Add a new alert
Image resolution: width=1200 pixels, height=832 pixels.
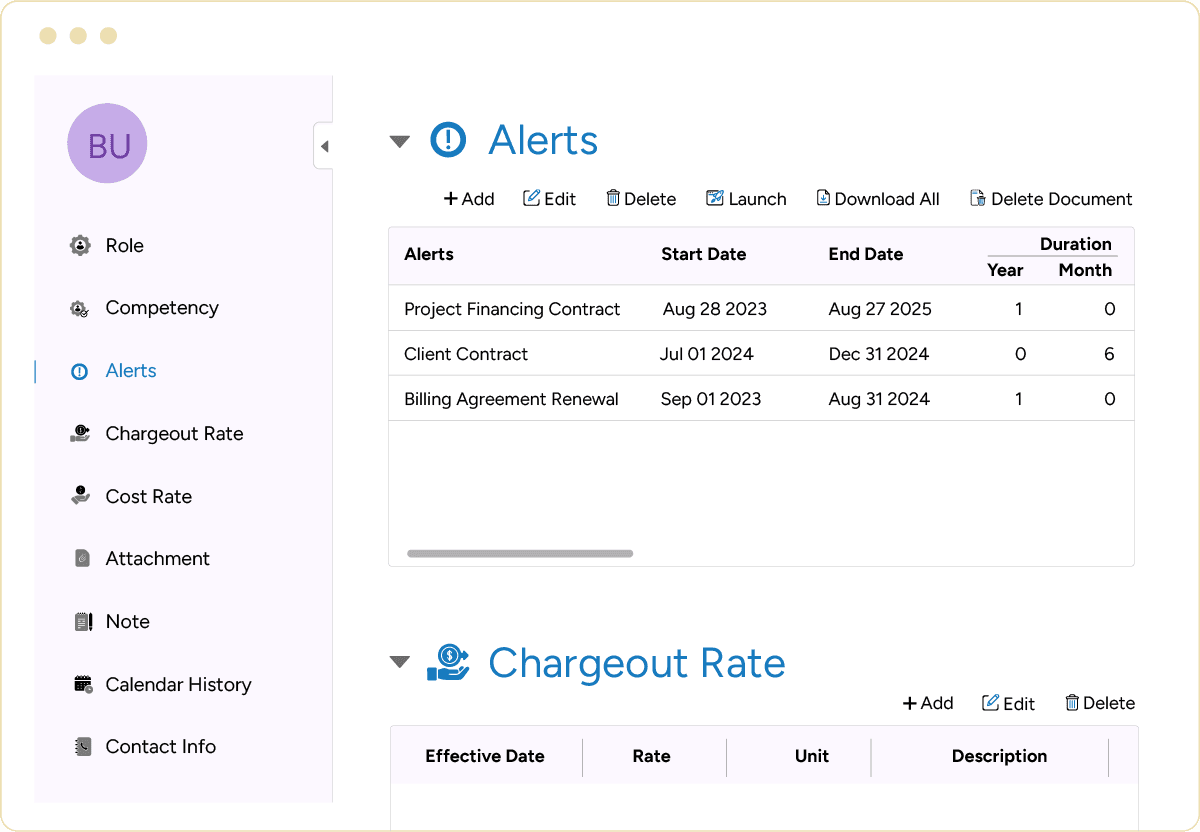469,199
